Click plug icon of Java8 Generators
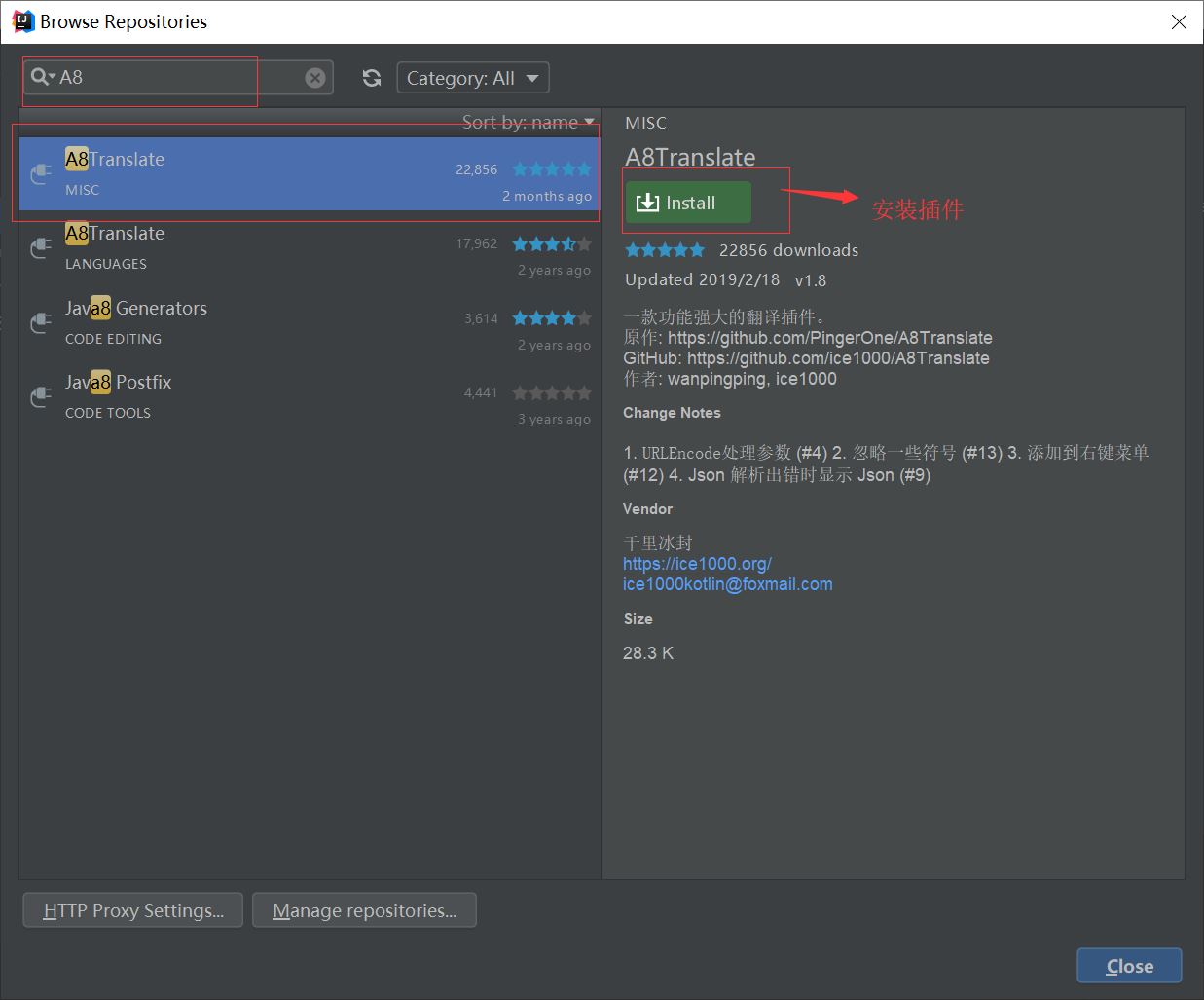Image resolution: width=1204 pixels, height=1000 pixels. 41,322
